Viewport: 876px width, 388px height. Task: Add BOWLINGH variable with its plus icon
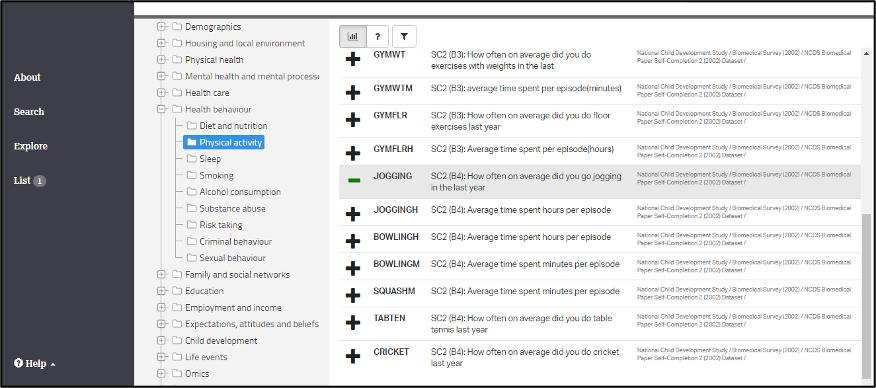tap(353, 241)
